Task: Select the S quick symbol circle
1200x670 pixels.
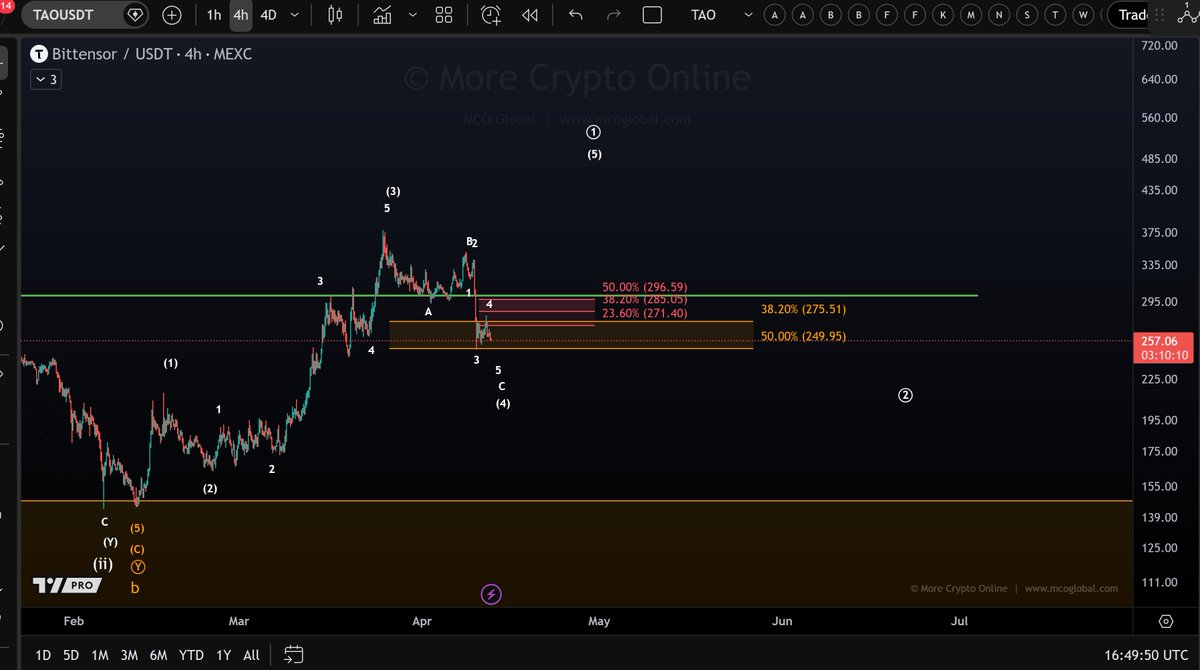Action: click(1026, 15)
